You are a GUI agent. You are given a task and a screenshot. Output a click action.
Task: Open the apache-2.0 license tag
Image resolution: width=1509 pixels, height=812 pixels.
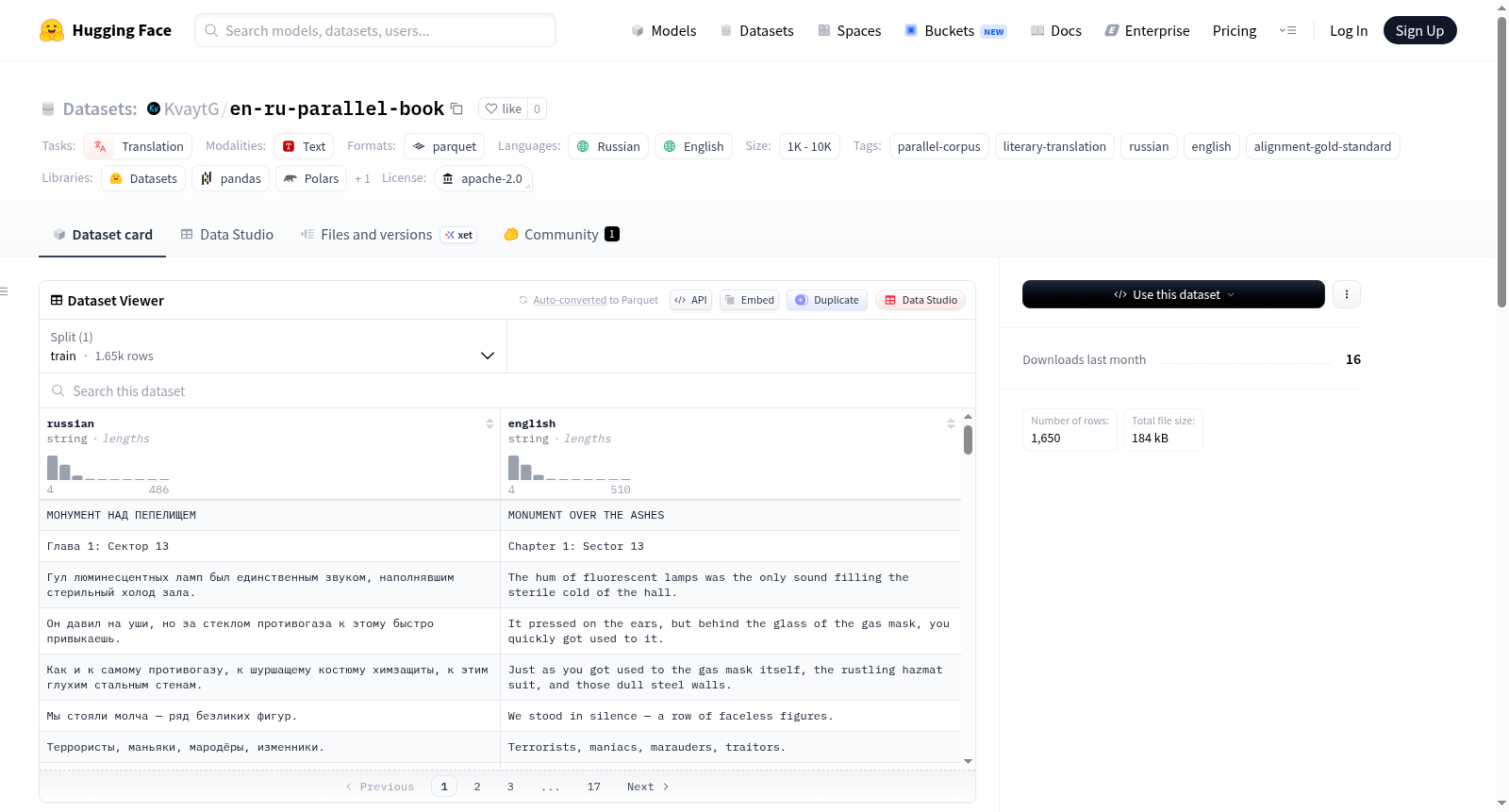coord(483,178)
